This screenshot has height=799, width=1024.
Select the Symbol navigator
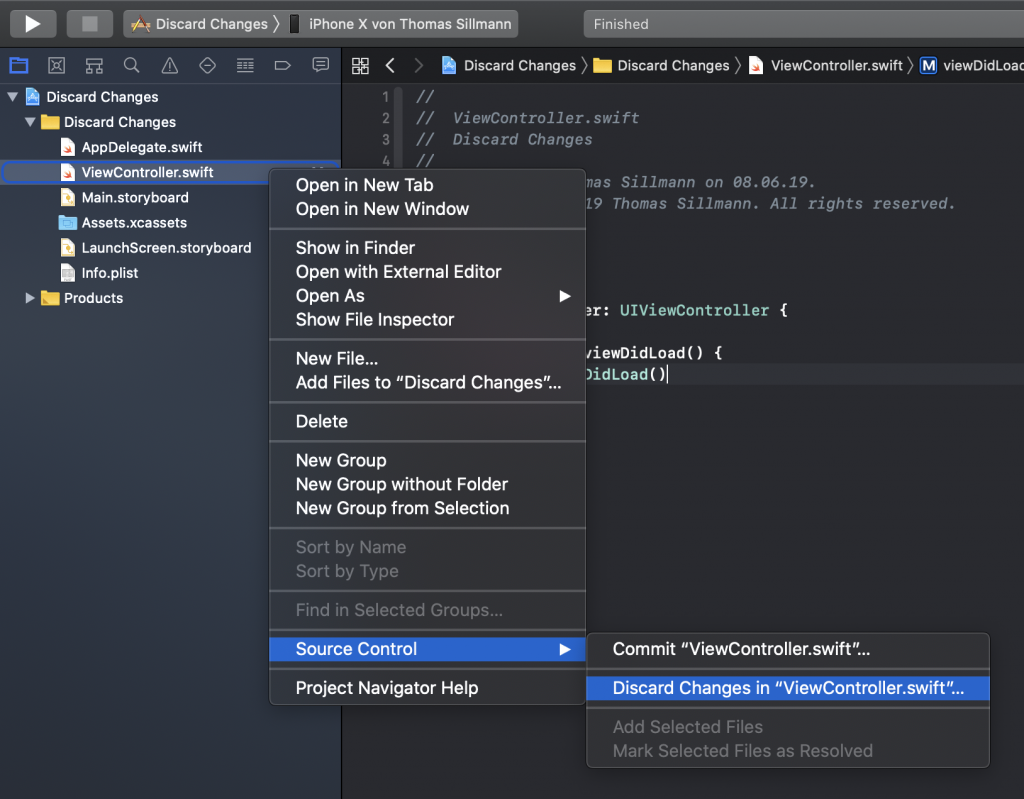pyautogui.click(x=94, y=65)
